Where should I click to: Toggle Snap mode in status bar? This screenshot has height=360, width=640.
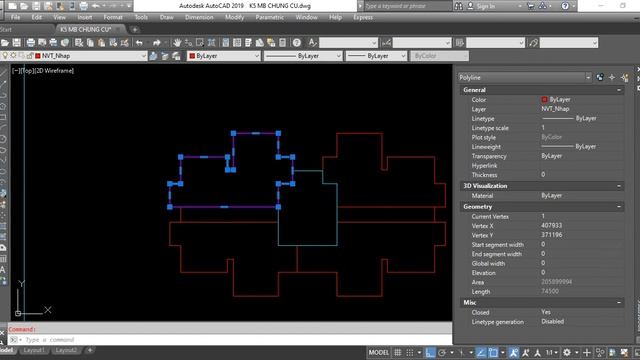tap(409, 352)
